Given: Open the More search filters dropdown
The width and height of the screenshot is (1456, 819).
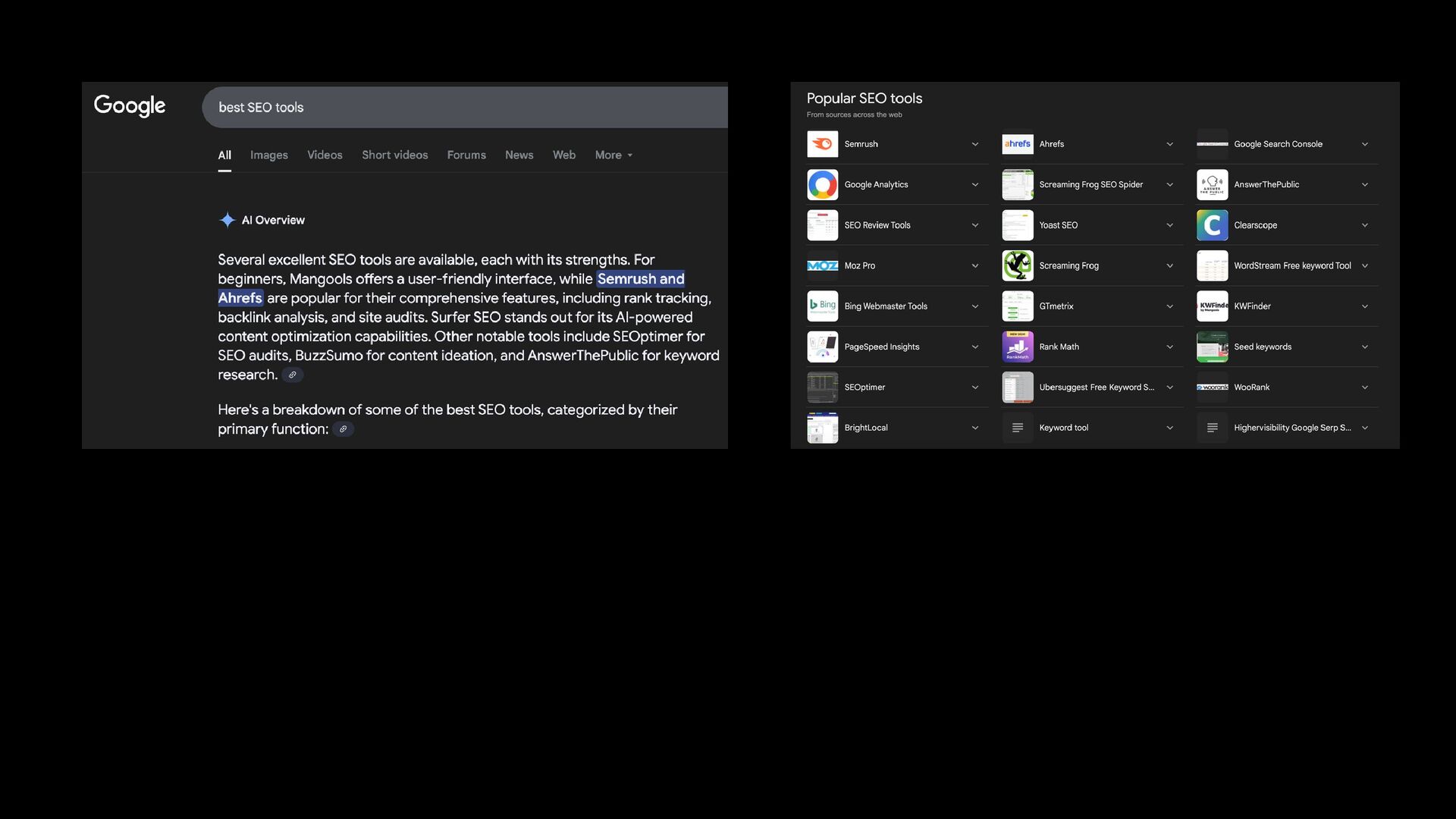Looking at the screenshot, I should (613, 155).
